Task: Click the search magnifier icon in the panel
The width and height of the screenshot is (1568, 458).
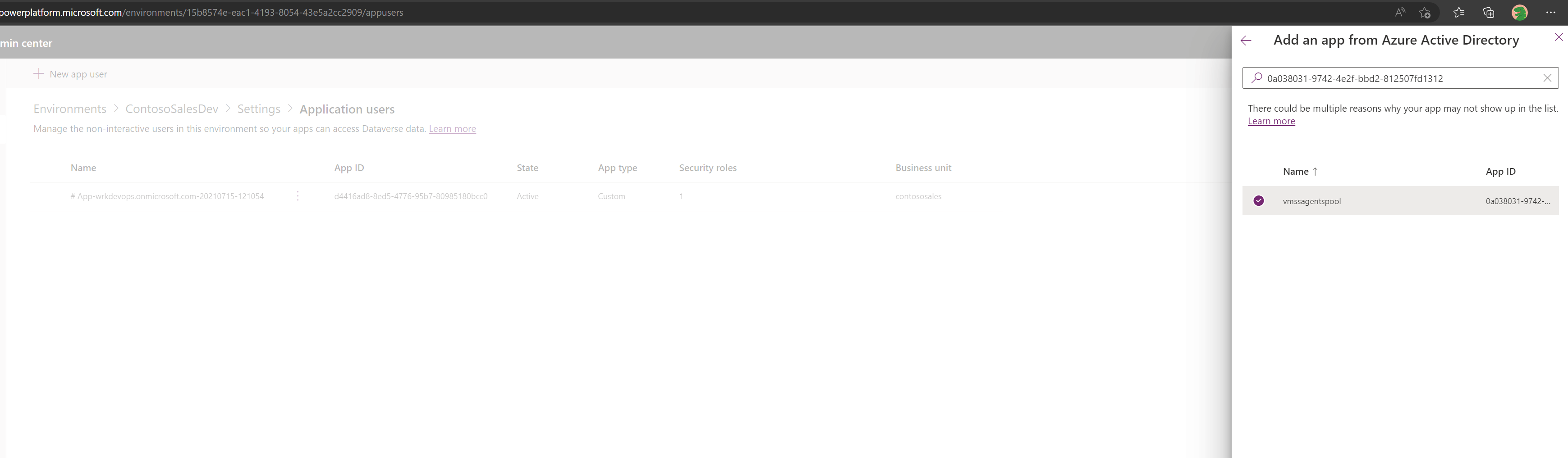Action: [1256, 78]
